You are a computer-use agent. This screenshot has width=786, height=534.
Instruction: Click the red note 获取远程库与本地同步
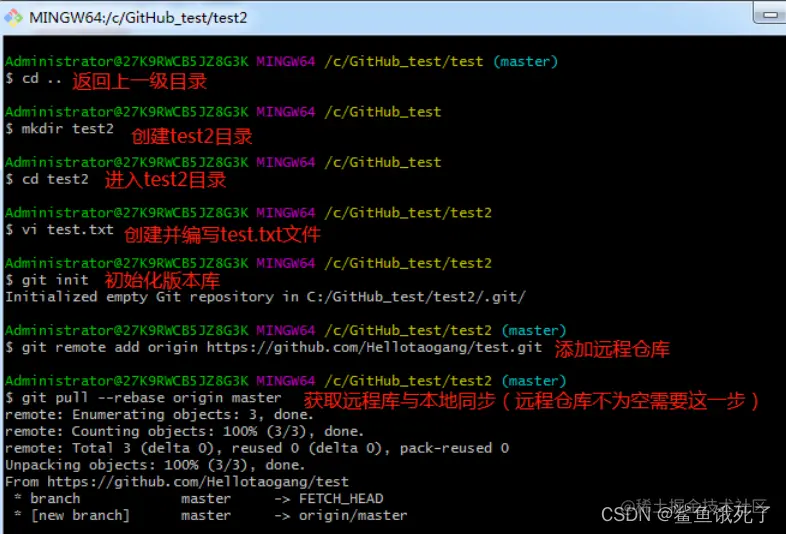click(531, 401)
